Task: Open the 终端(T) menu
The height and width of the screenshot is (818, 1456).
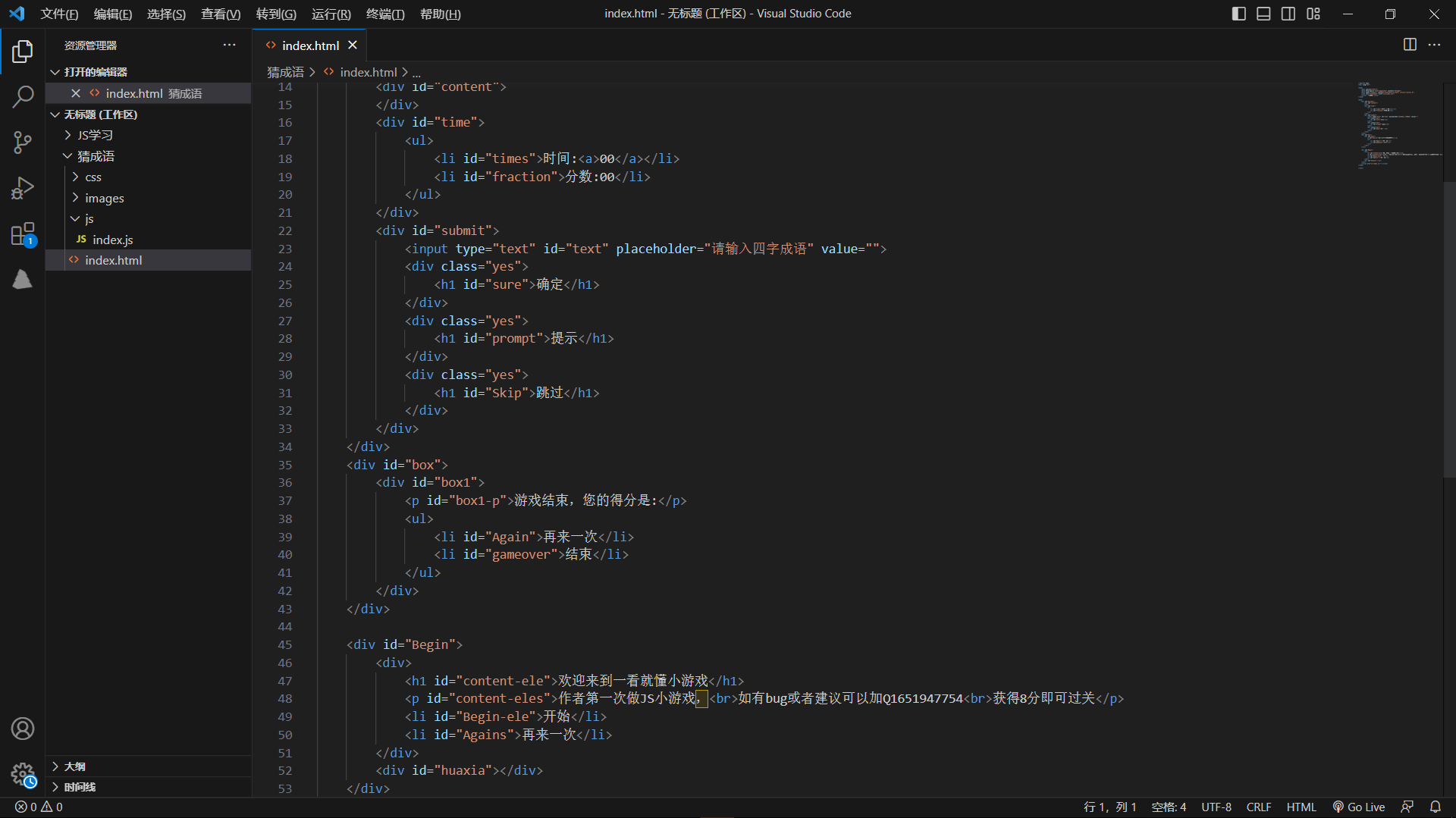Action: [x=385, y=14]
